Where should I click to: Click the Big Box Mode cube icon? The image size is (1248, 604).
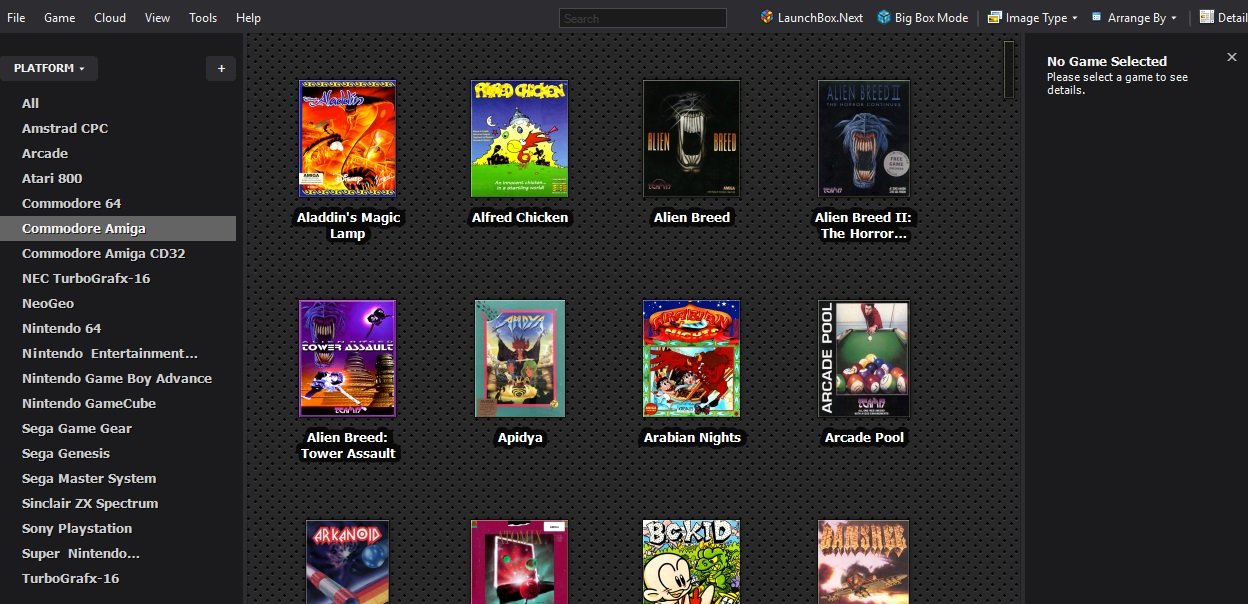pyautogui.click(x=884, y=17)
